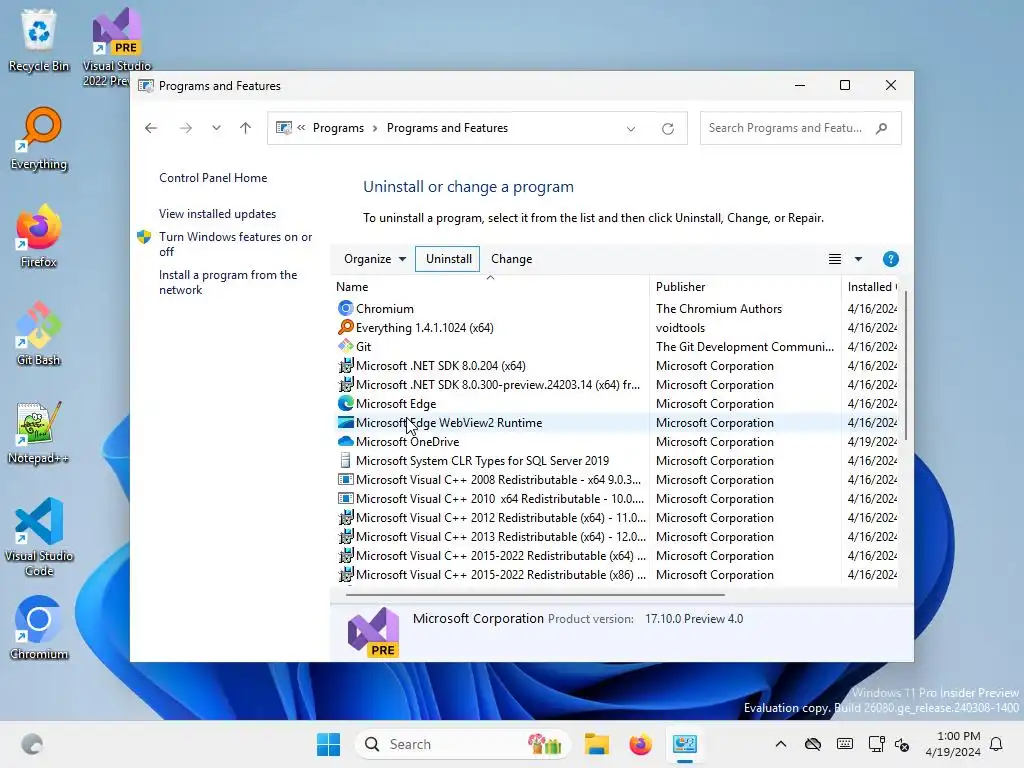Image resolution: width=1024 pixels, height=768 pixels.
Task: Open the Git Bash desktop shortcut
Action: (39, 334)
